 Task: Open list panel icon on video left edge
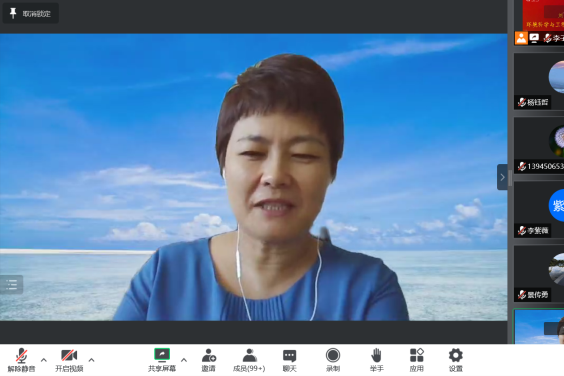tap(12, 285)
